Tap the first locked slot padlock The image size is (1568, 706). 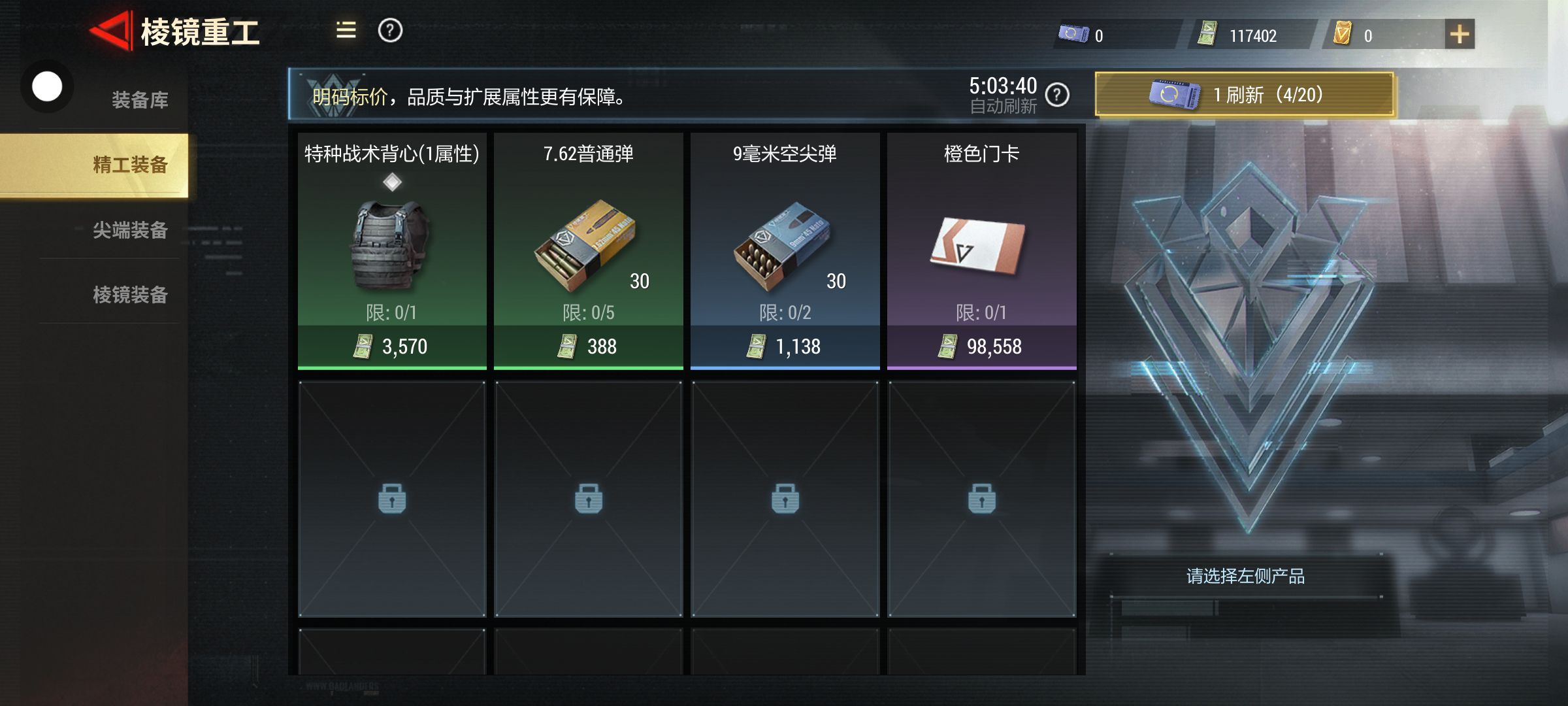pyautogui.click(x=392, y=499)
